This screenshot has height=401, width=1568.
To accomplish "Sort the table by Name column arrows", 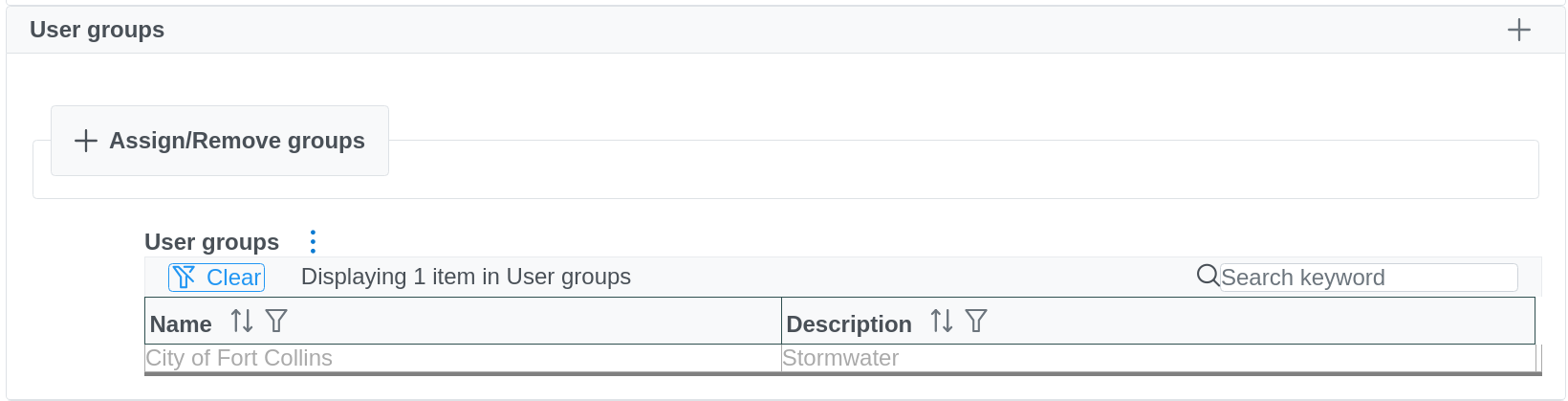I will pos(242,322).
